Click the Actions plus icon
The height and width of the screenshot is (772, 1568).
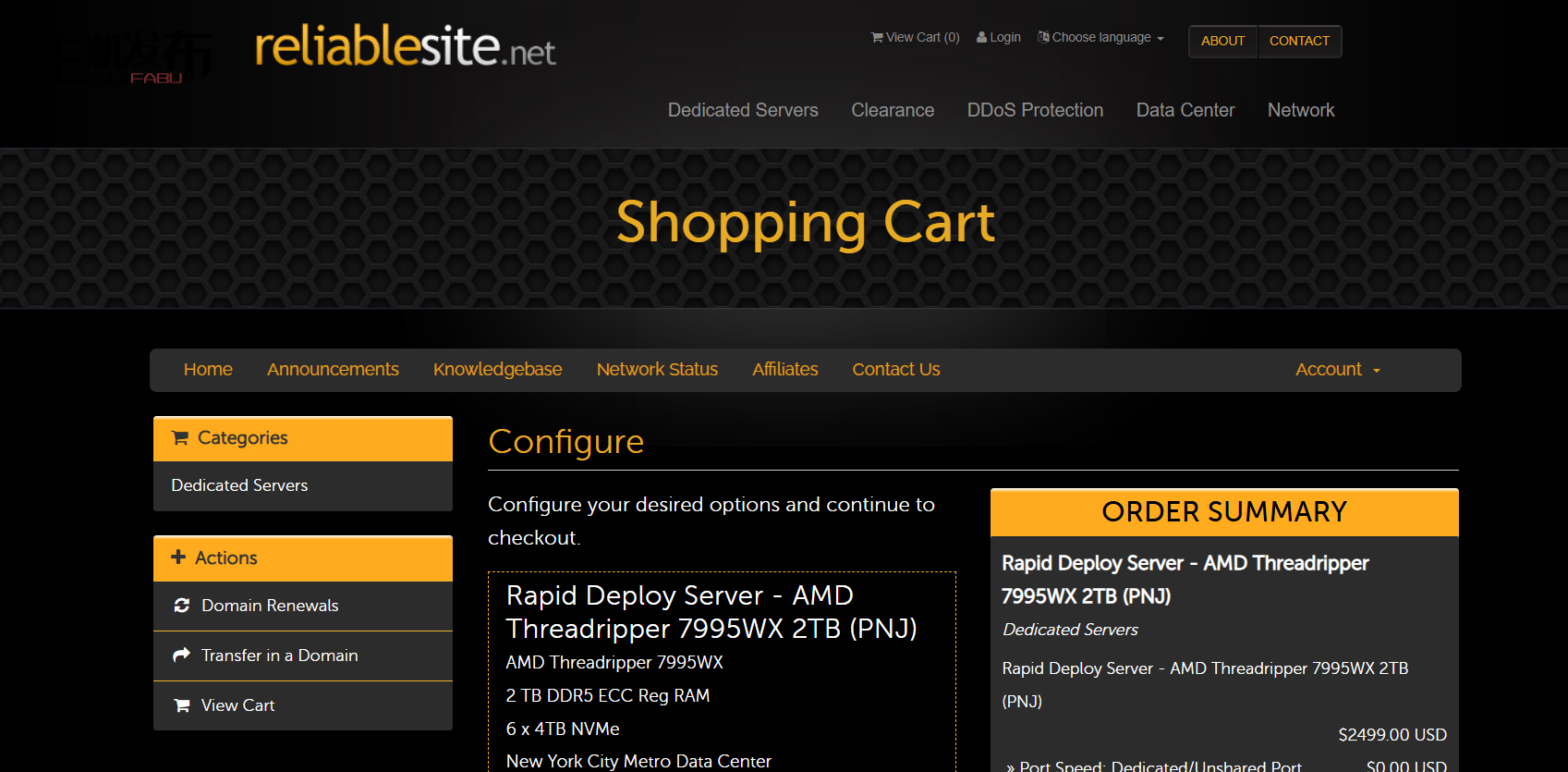coord(178,558)
